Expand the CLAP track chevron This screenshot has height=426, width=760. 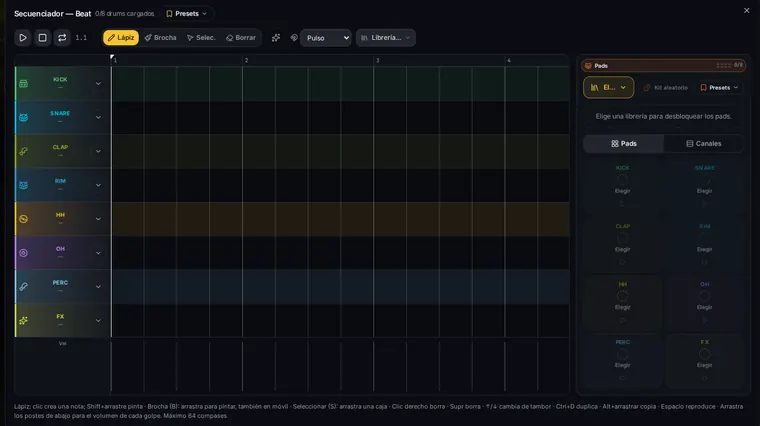pos(98,151)
